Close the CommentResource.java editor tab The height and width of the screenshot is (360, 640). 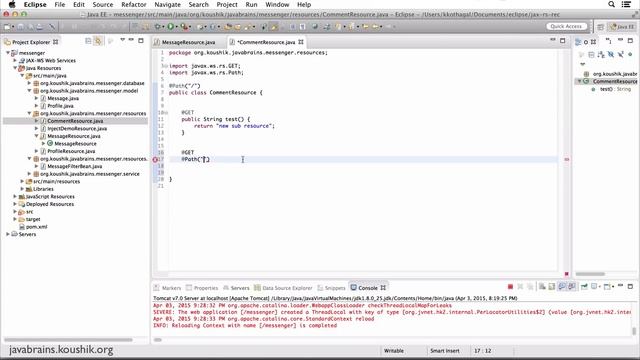pos(301,42)
